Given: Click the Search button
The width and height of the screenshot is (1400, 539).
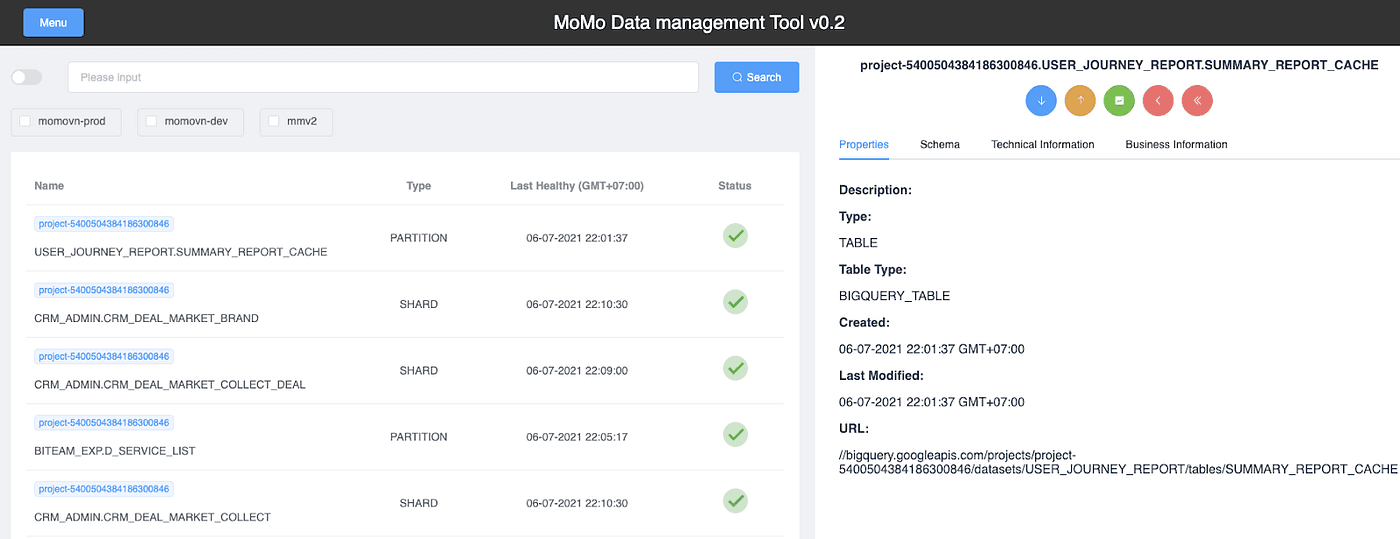Looking at the screenshot, I should (756, 77).
